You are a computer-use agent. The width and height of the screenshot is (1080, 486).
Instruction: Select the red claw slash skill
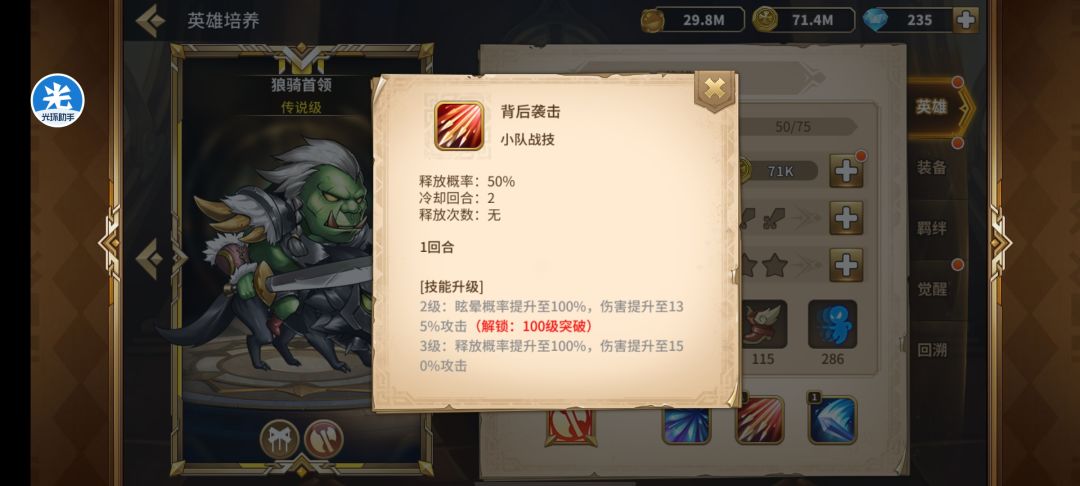coord(759,419)
